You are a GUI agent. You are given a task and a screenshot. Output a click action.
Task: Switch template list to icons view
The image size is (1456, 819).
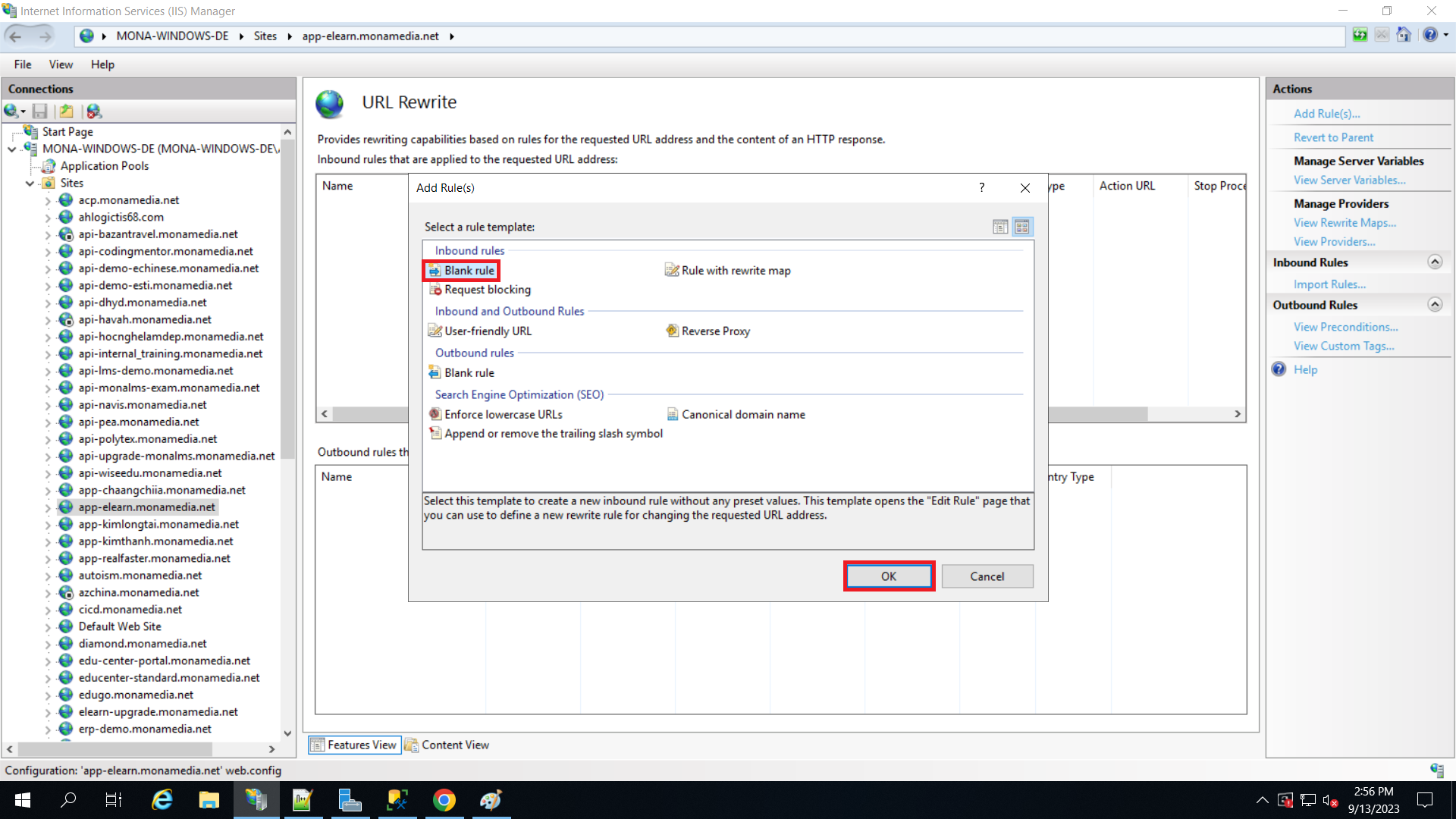1022,227
